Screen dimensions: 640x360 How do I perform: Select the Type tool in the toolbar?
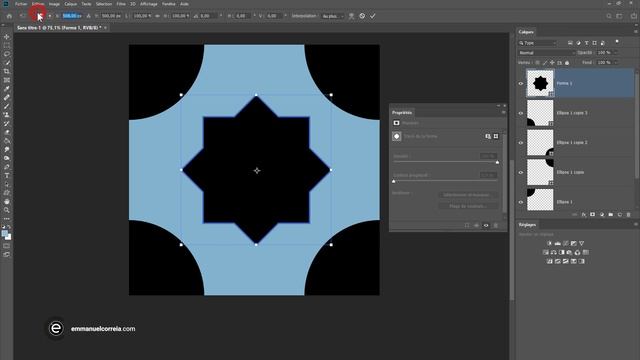[x=7, y=176]
